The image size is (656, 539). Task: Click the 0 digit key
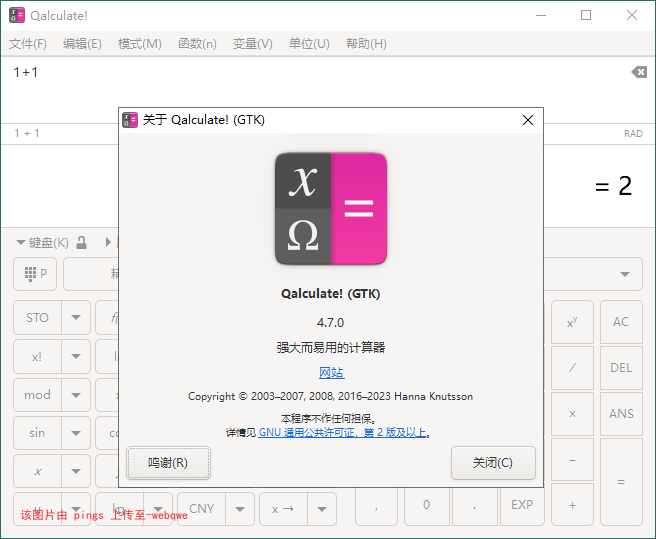(x=426, y=505)
